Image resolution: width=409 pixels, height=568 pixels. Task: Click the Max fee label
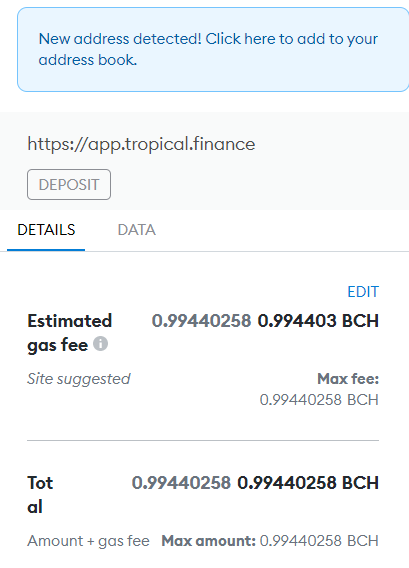tap(348, 379)
